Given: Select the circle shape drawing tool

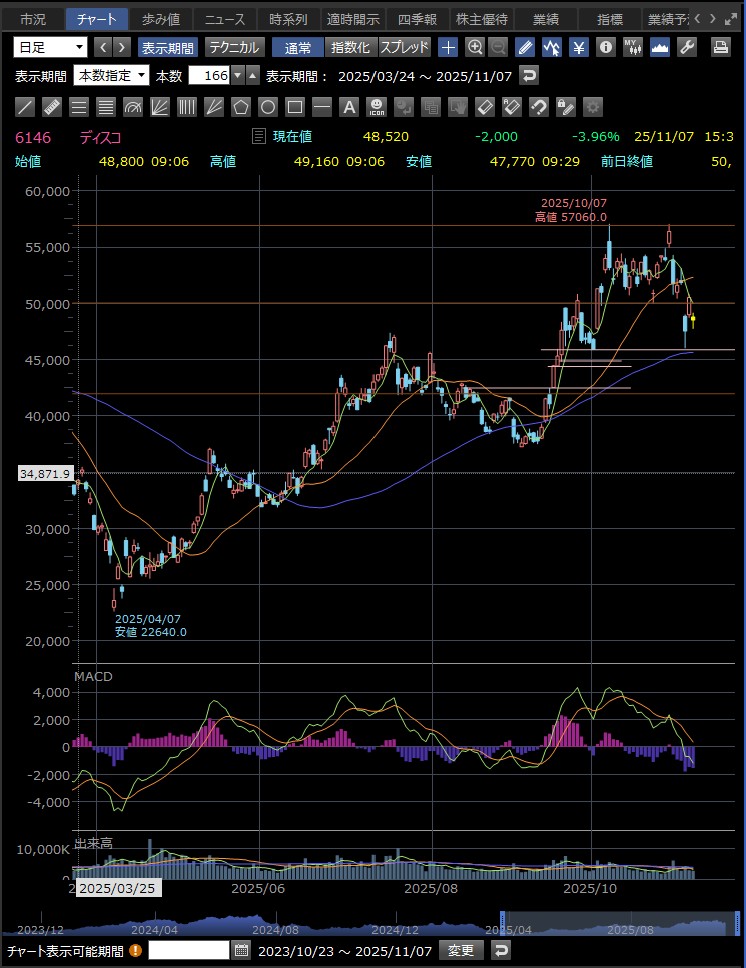Looking at the screenshot, I should (268, 107).
